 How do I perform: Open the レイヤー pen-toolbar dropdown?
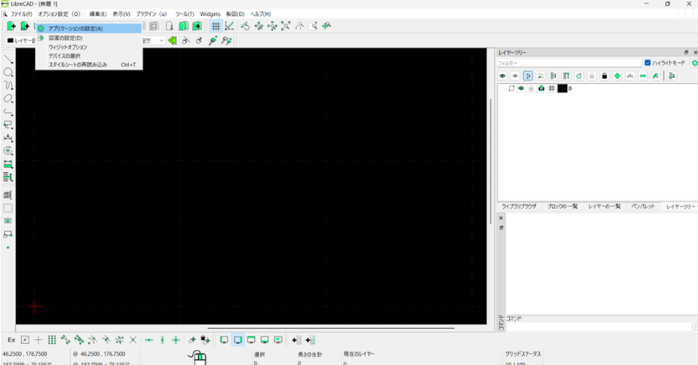(20, 41)
